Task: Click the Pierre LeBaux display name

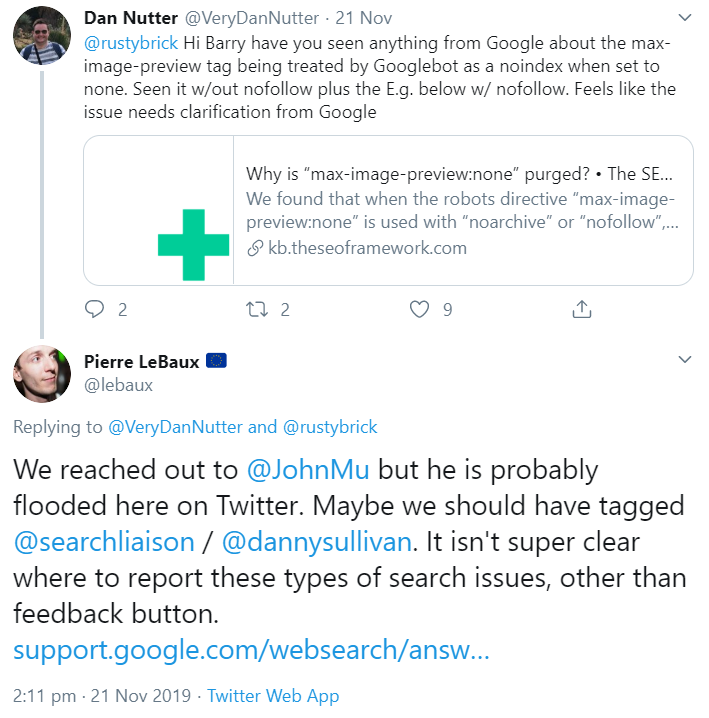Action: (155, 361)
